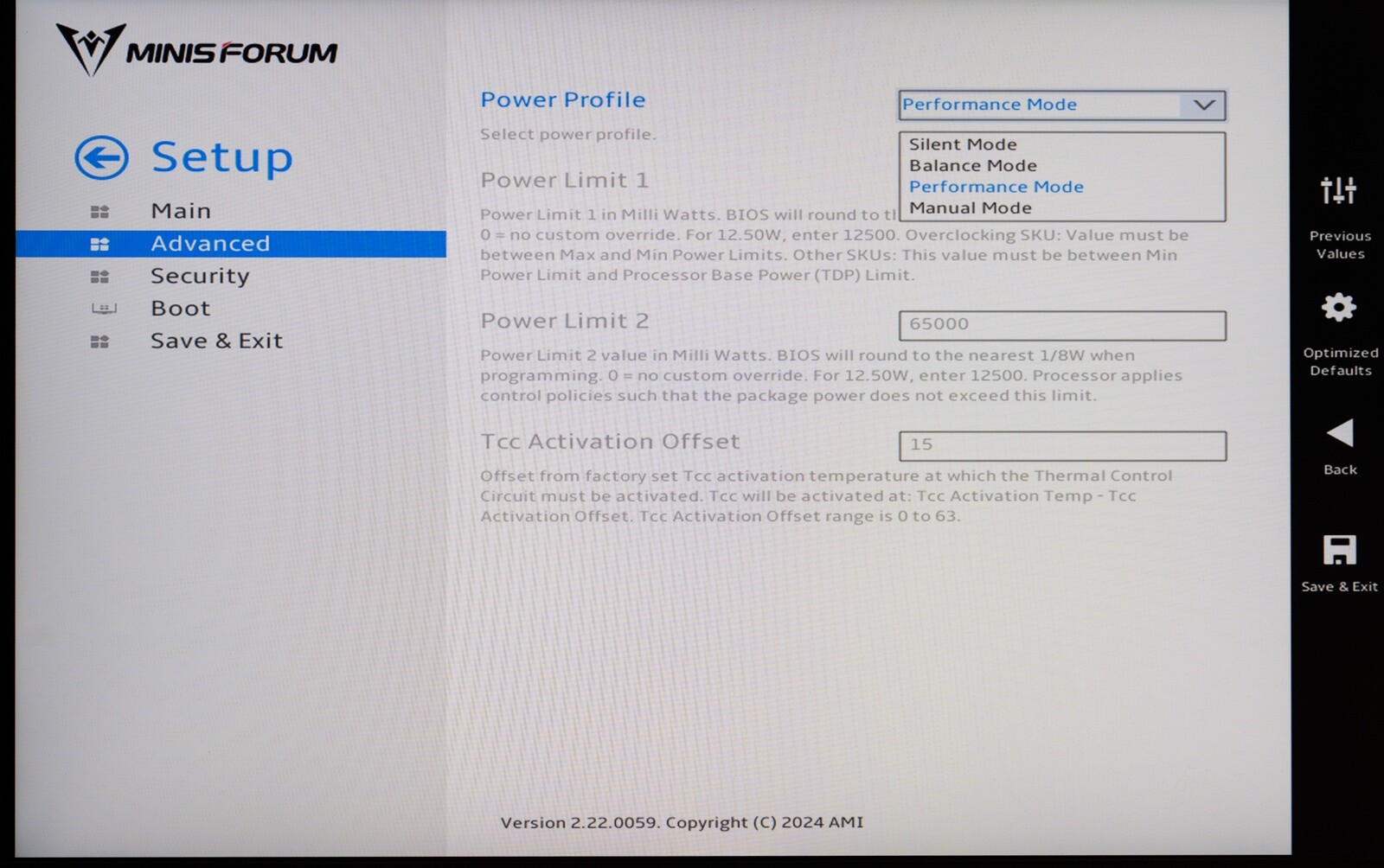Go to the Security menu
Viewport: 1384px width, 868px height.
tap(200, 277)
